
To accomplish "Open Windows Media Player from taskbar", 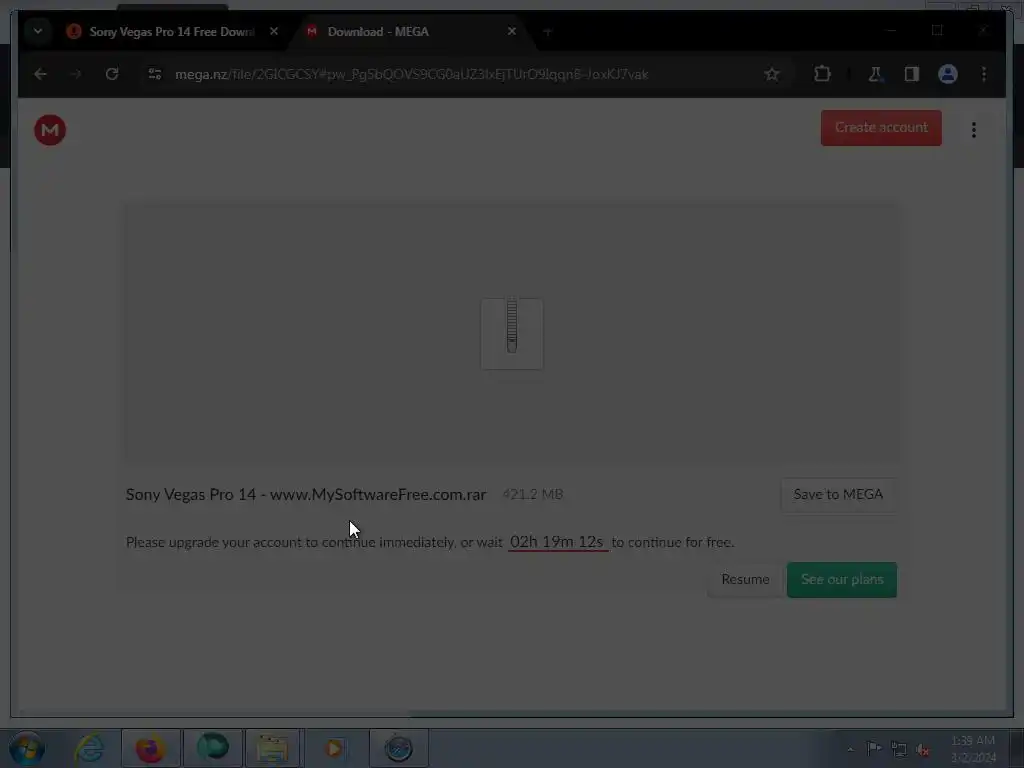I will point(334,748).
